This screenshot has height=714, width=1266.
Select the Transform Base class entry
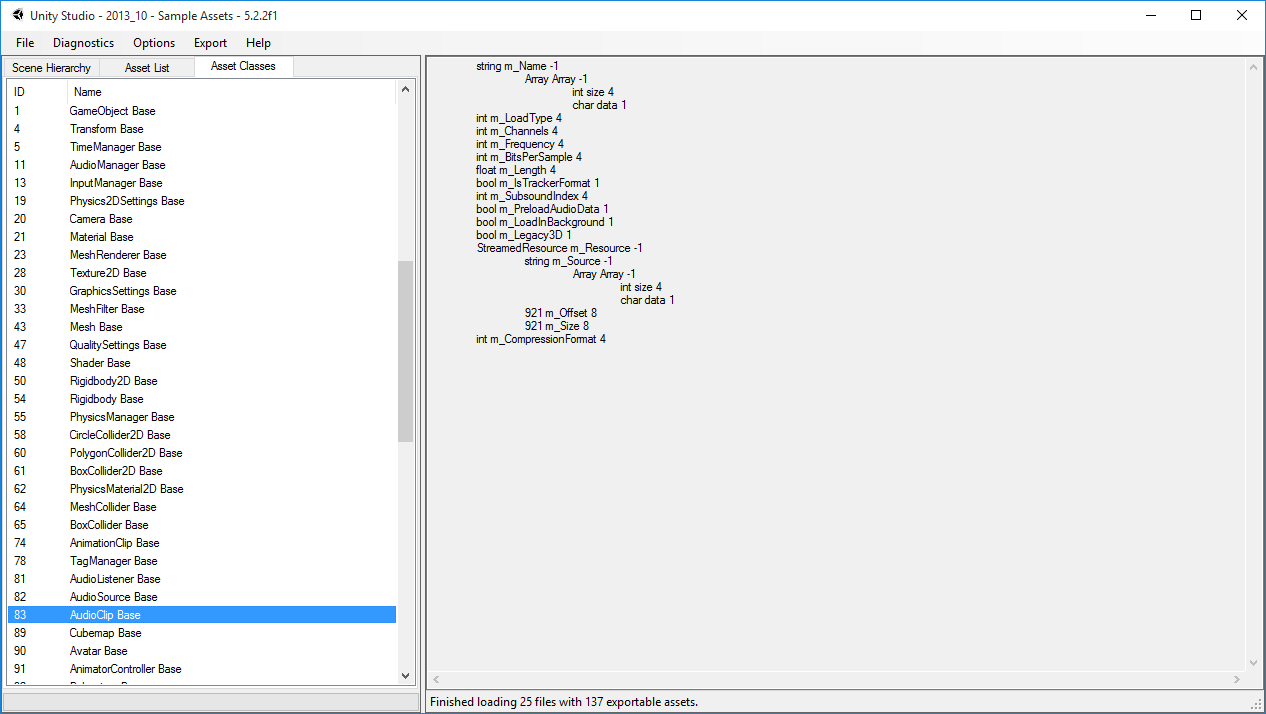click(106, 129)
